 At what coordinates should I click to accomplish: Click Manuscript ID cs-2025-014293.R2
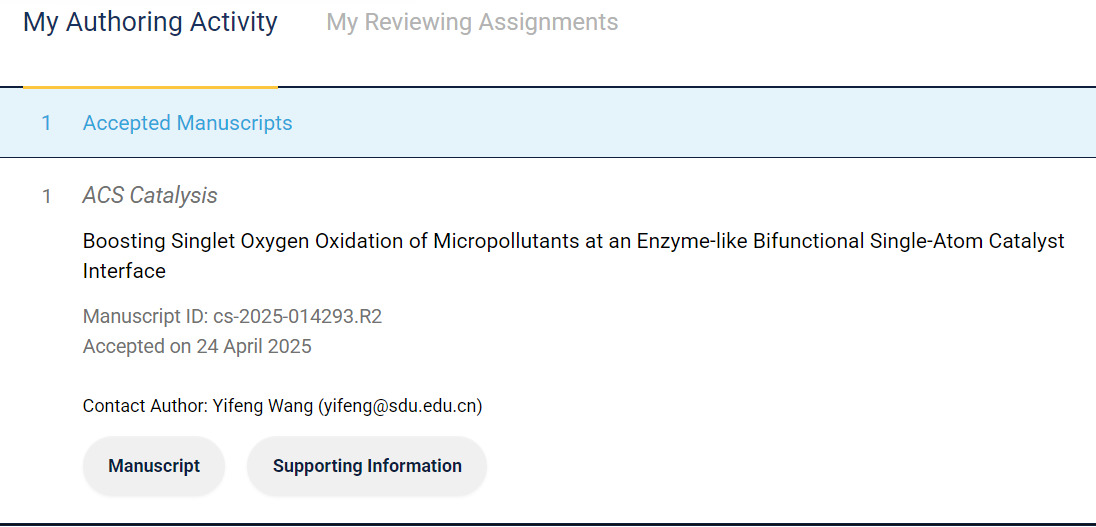[x=298, y=317]
